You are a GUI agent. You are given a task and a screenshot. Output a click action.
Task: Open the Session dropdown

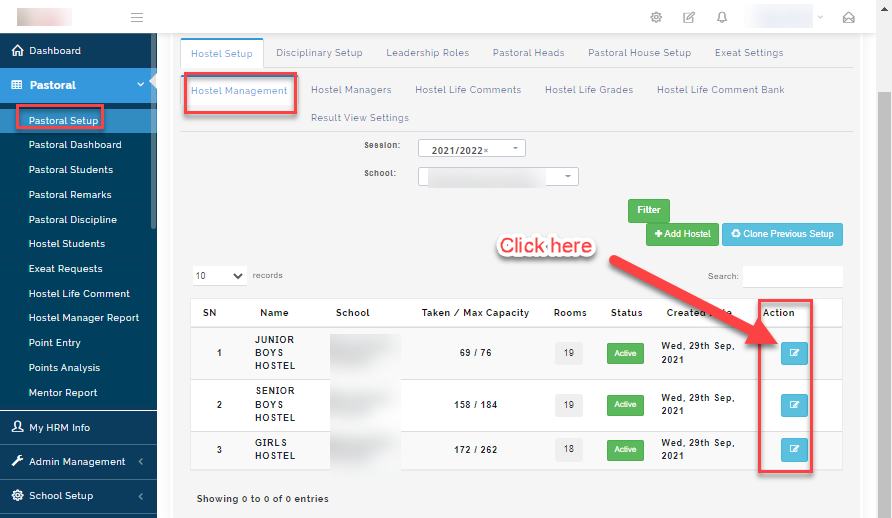click(x=472, y=148)
